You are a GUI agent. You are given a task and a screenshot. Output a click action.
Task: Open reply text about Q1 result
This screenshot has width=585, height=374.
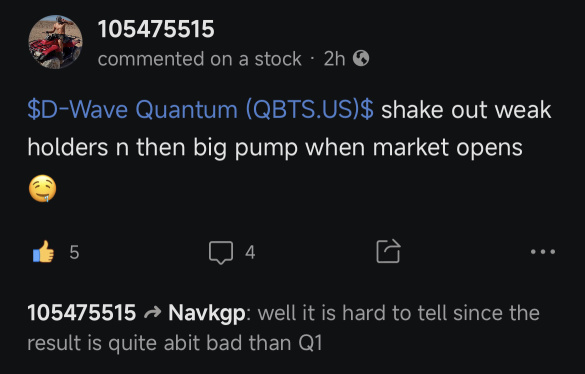(x=284, y=328)
